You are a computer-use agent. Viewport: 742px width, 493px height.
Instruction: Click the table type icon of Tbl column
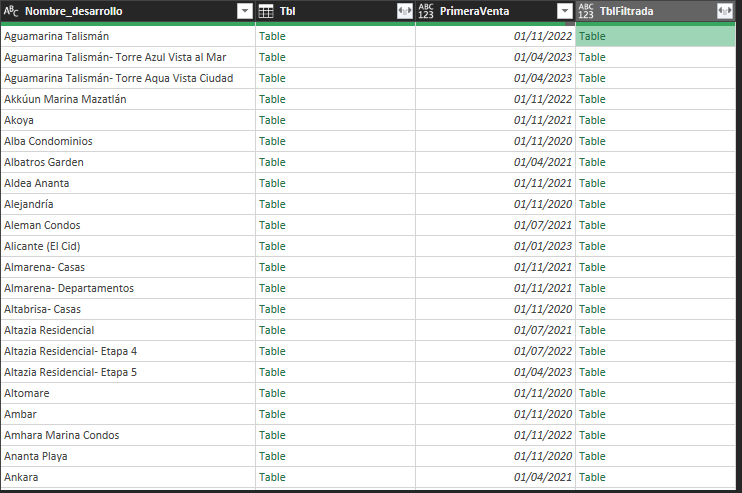pyautogui.click(x=266, y=11)
